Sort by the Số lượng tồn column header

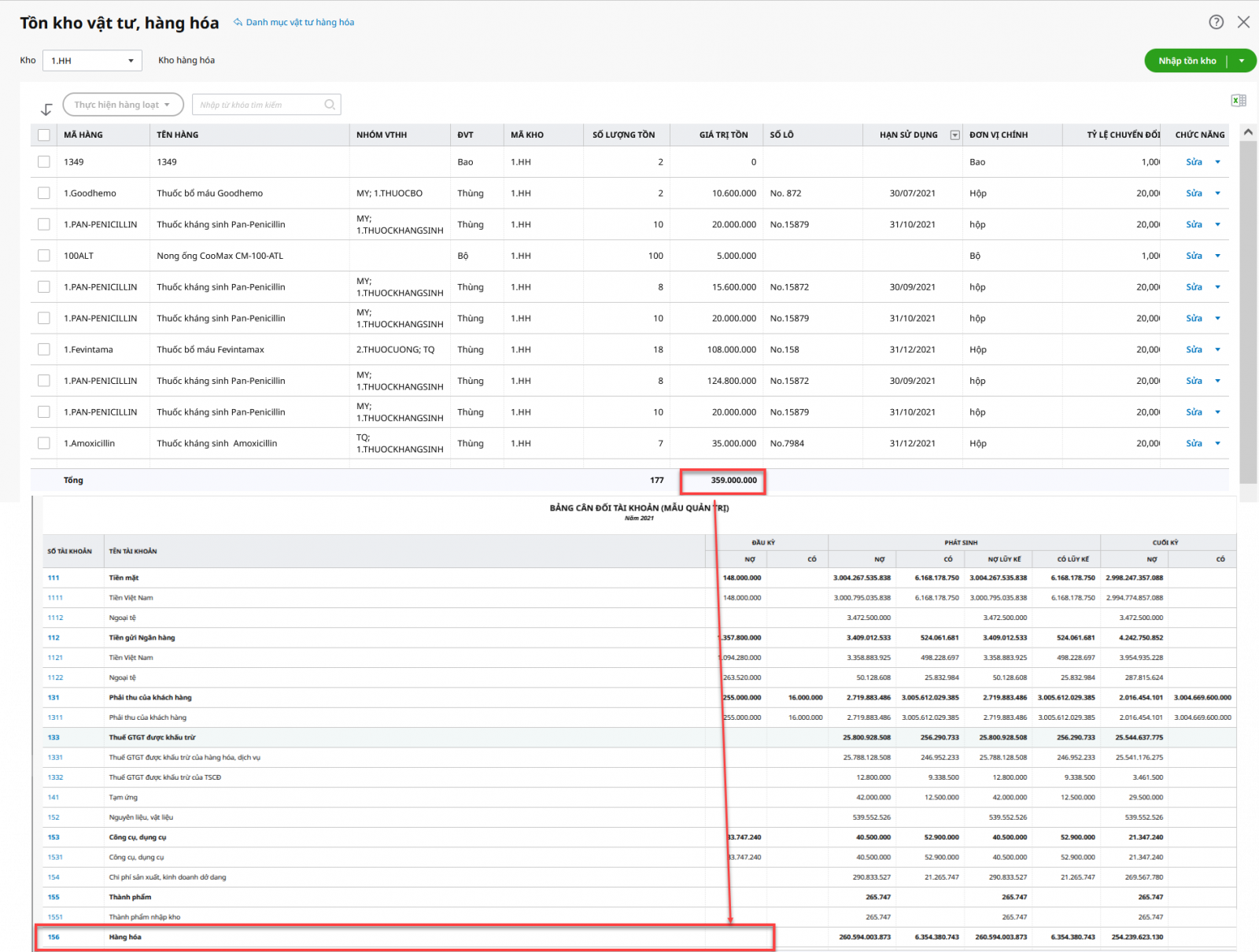pos(623,135)
